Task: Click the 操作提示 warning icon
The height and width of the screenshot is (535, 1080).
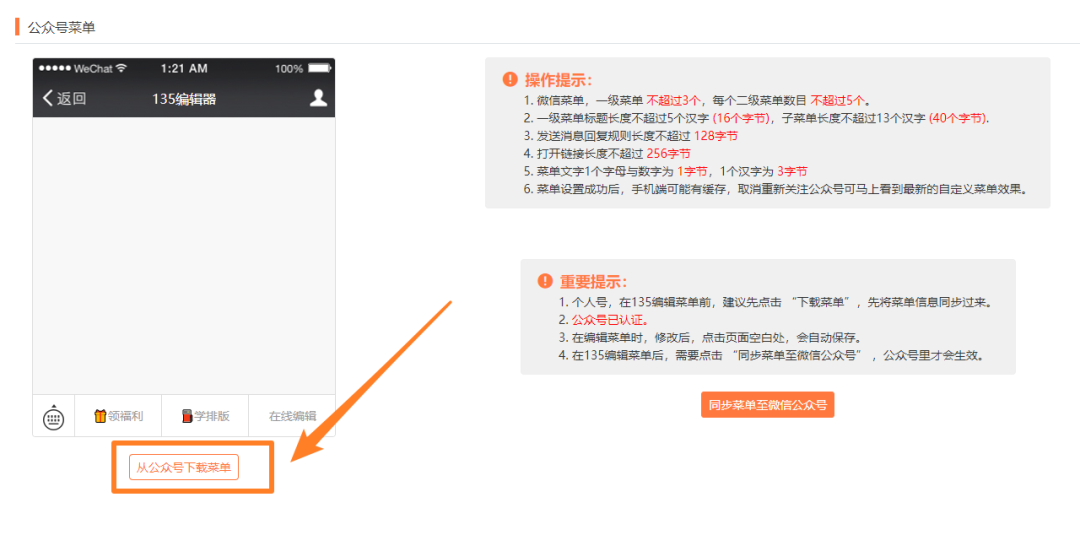Action: (510, 78)
